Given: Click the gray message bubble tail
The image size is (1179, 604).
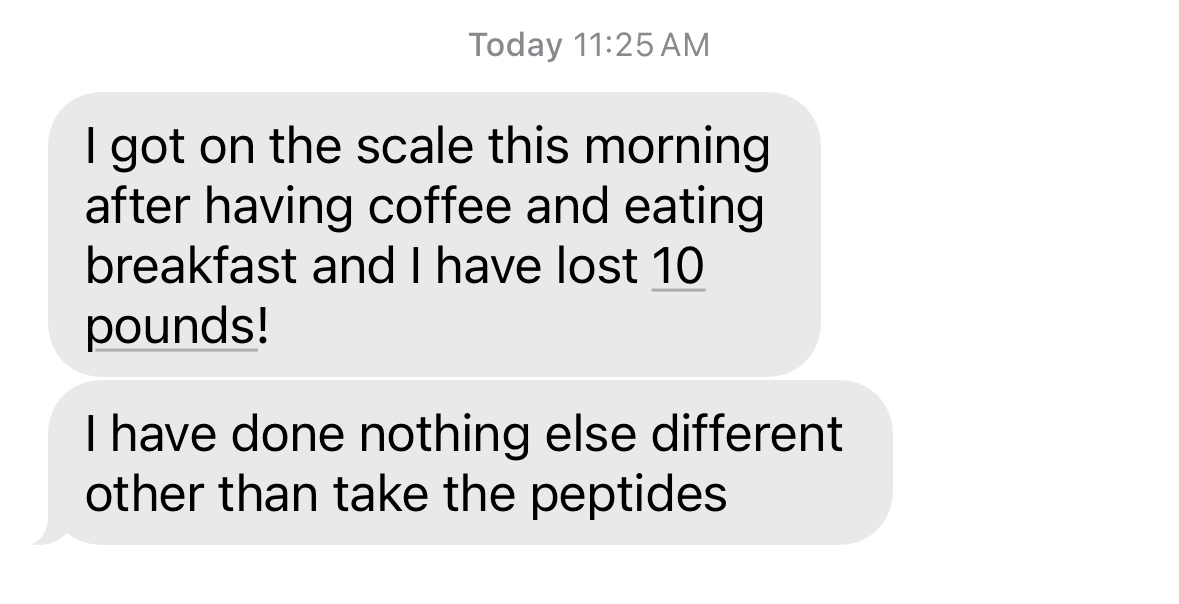Looking at the screenshot, I should point(49,535).
